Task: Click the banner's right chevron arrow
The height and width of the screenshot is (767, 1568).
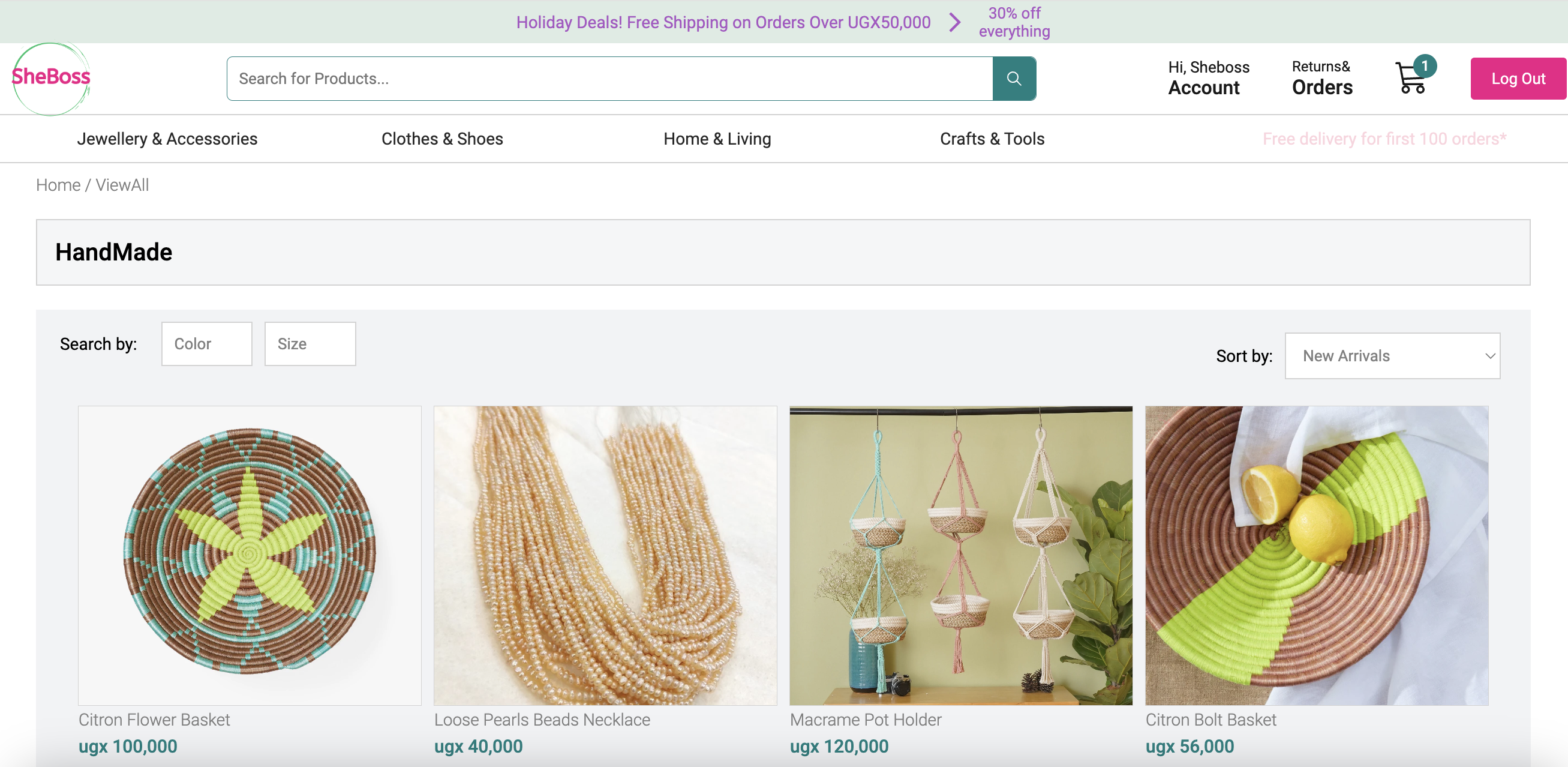Action: 955,22
